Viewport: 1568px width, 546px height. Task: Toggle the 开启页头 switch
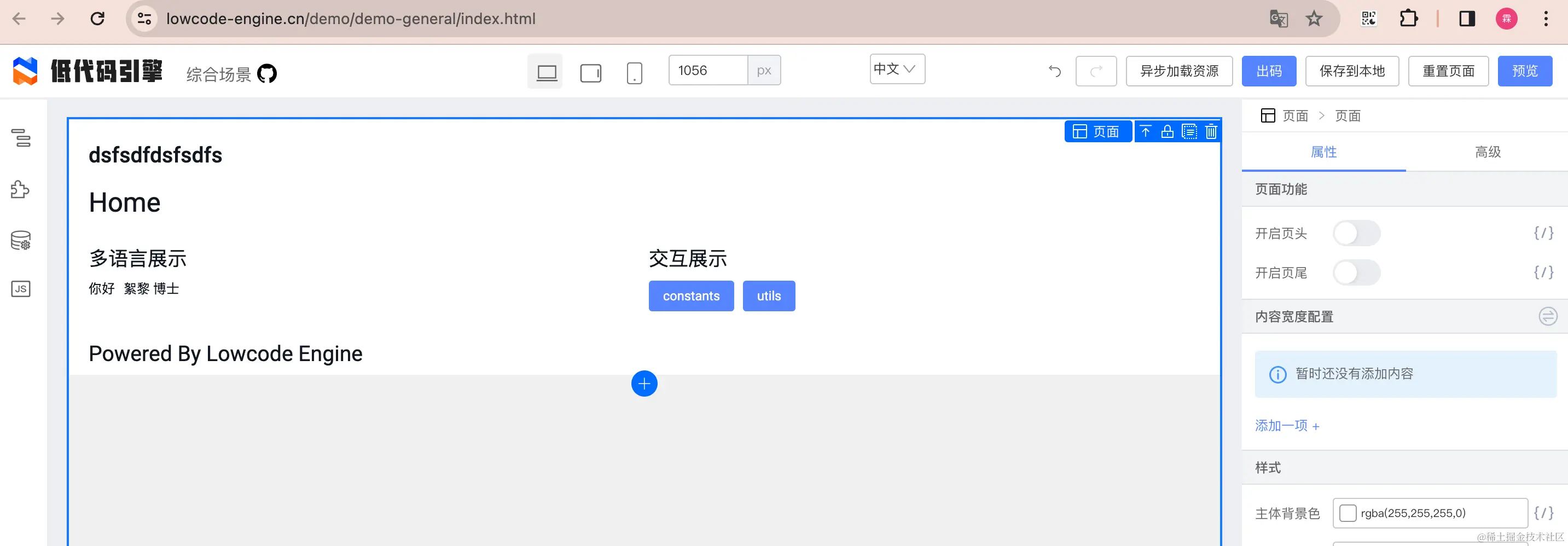tap(1357, 233)
